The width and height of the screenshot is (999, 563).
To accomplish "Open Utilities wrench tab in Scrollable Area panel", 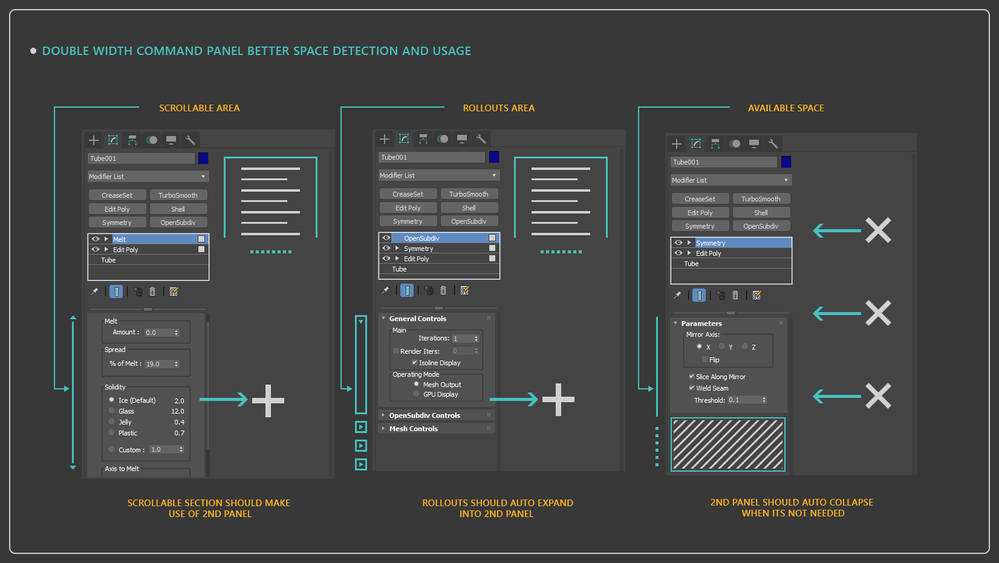I will point(190,140).
